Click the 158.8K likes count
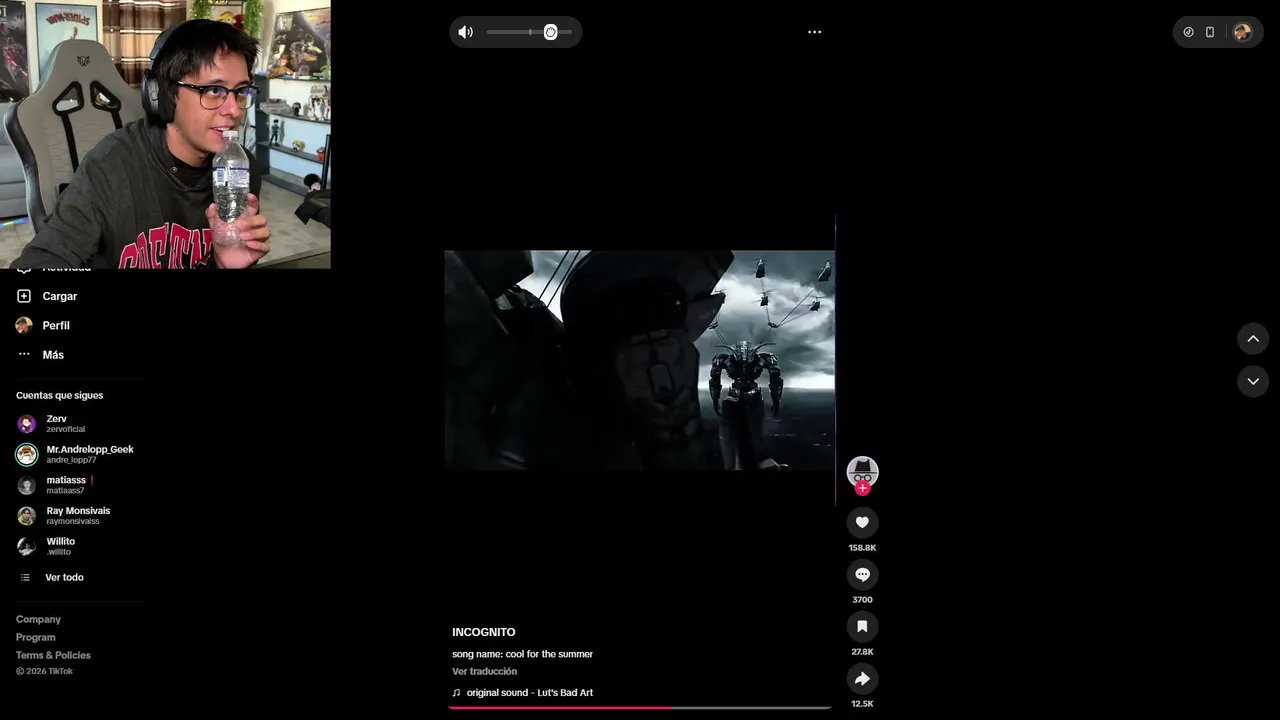This screenshot has height=720, width=1280. point(862,548)
